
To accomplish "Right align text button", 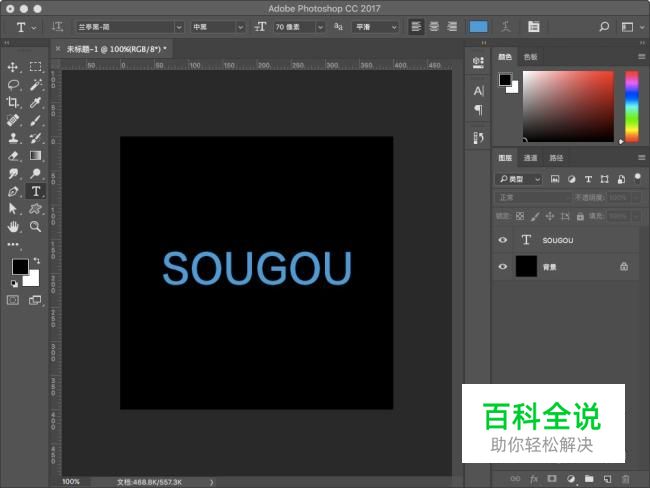I will 452,27.
